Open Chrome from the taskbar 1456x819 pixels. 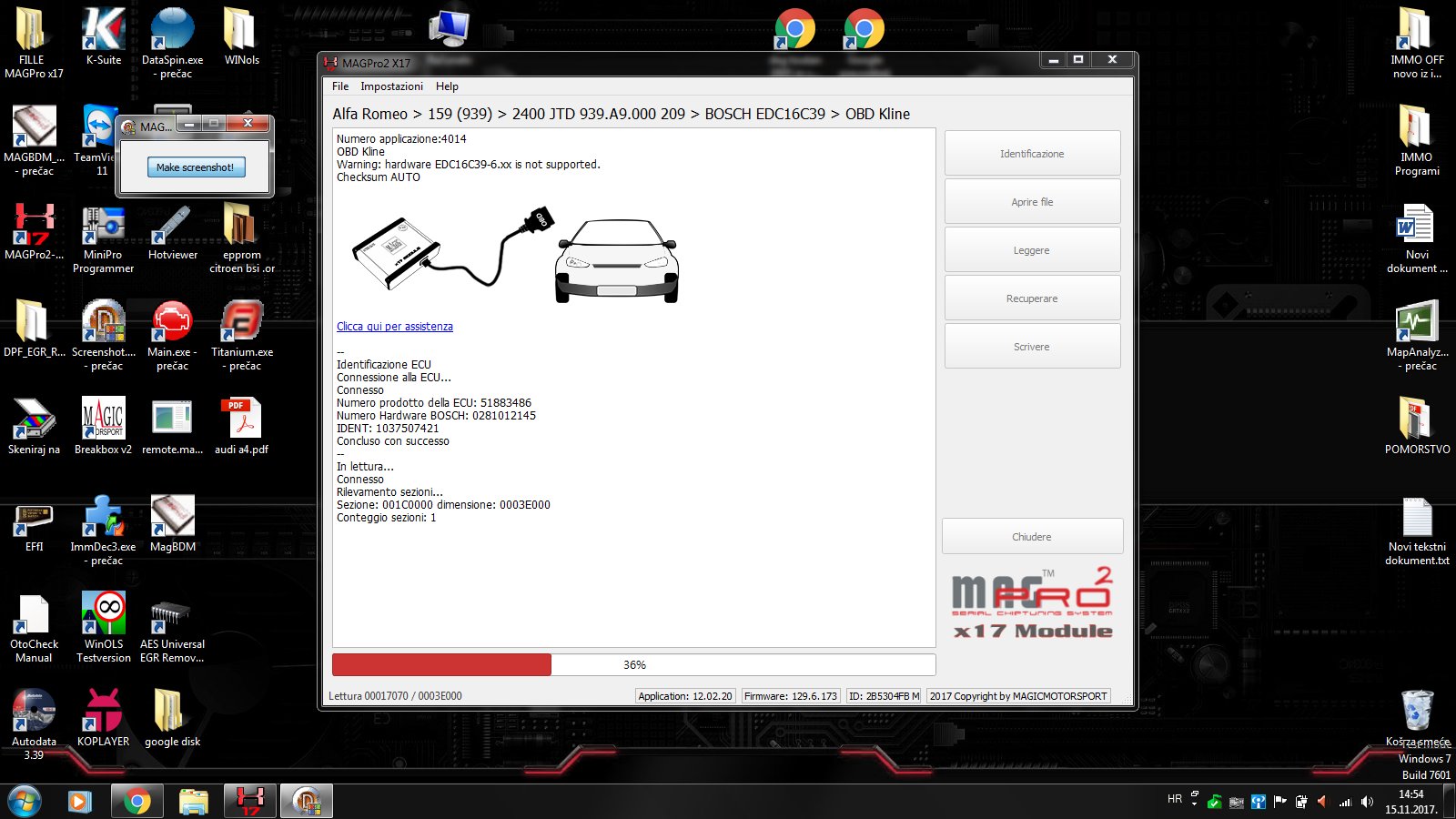click(x=137, y=802)
